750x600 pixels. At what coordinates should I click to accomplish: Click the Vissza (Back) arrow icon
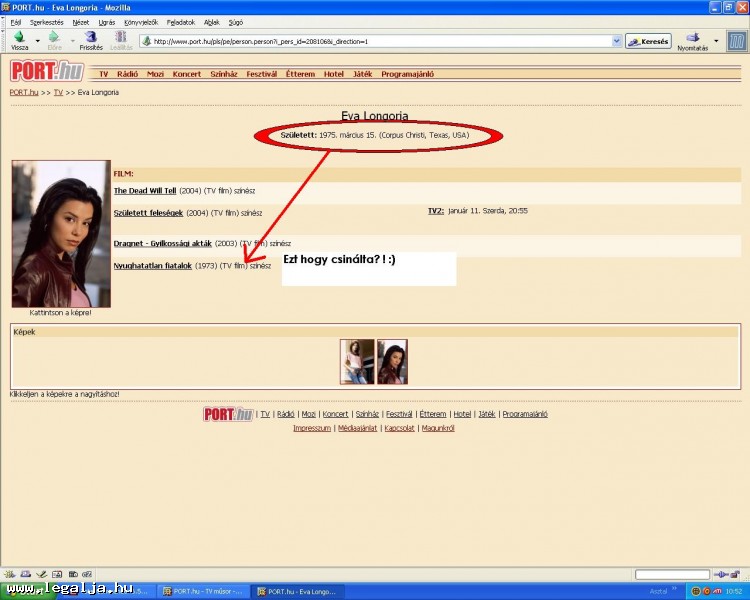pos(19,37)
